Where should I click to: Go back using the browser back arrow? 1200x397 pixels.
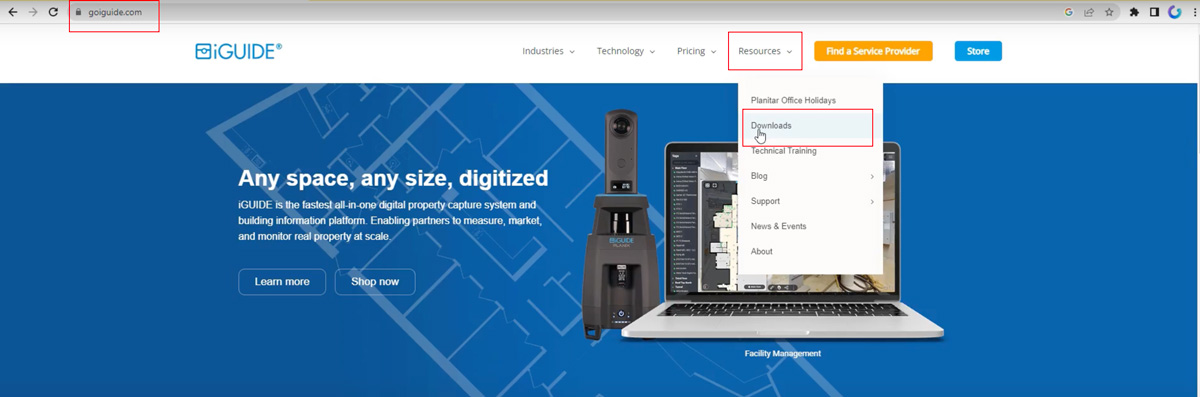pos(12,12)
